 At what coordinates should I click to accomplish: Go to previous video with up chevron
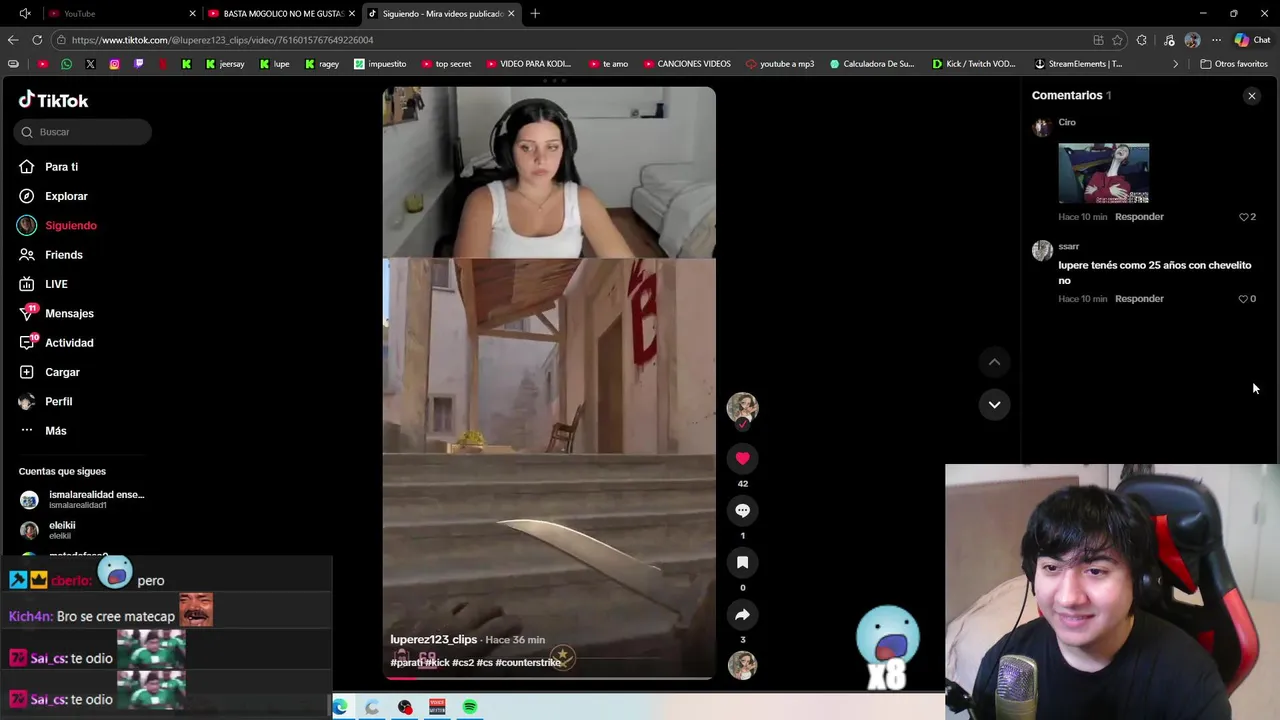(994, 362)
